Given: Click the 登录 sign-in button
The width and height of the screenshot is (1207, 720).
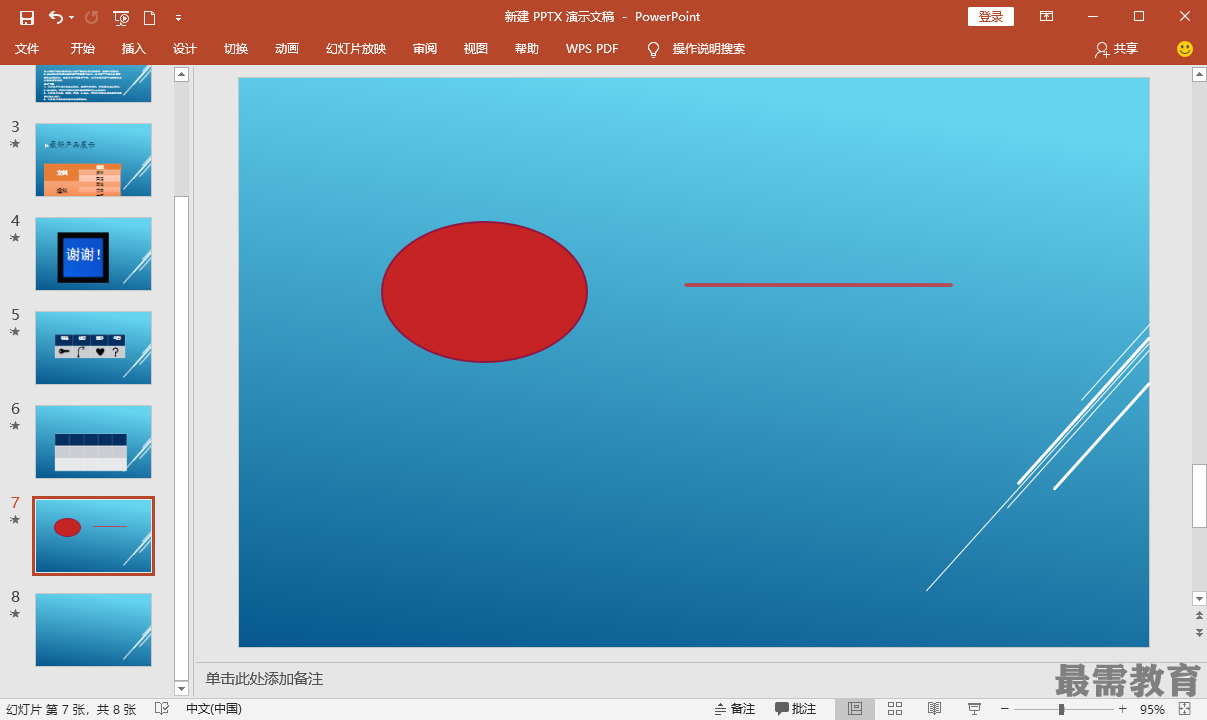Looking at the screenshot, I should 991,17.
